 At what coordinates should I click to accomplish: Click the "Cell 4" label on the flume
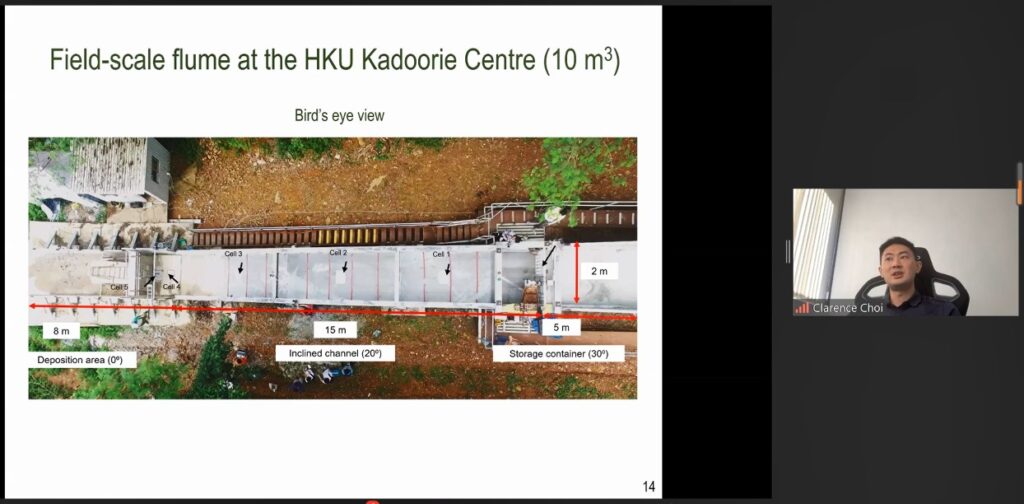[171, 287]
